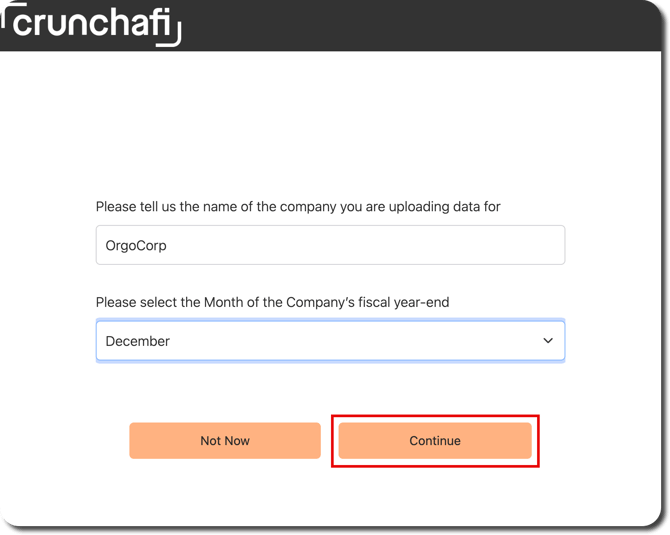
Task: Click the empty area of the company name box
Action: 363,245
